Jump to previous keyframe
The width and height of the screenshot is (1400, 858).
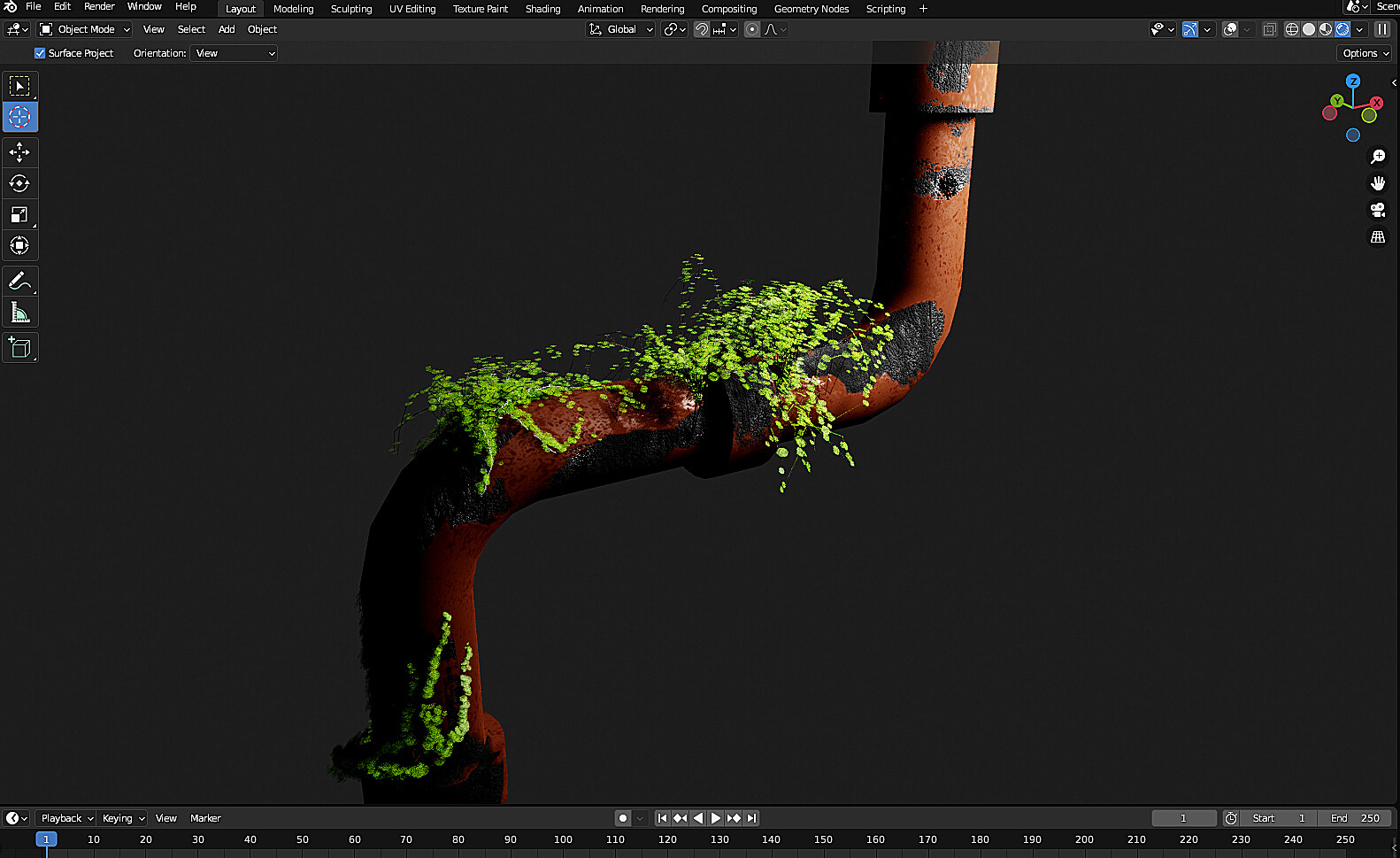tap(680, 818)
